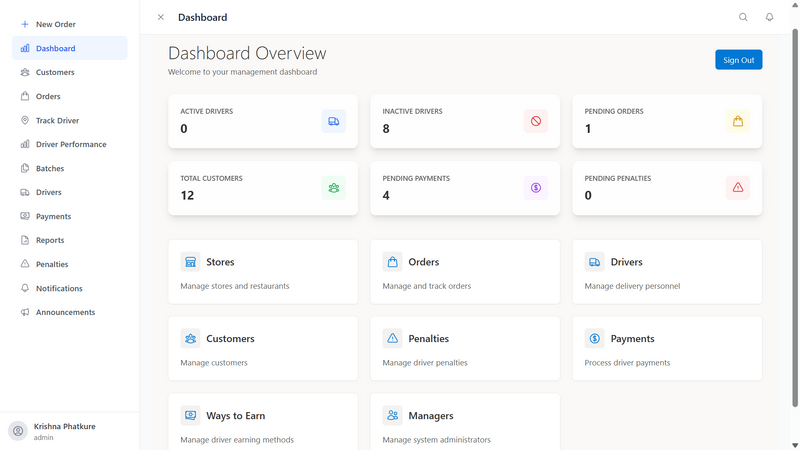Click the search magnifier icon in header
Image resolution: width=800 pixels, height=450 pixels.
743,17
